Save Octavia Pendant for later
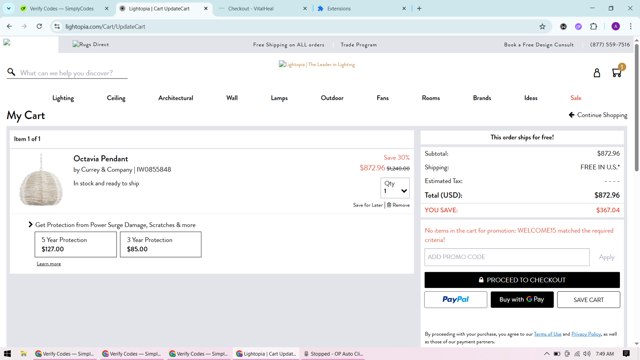The height and width of the screenshot is (360, 640). [368, 205]
